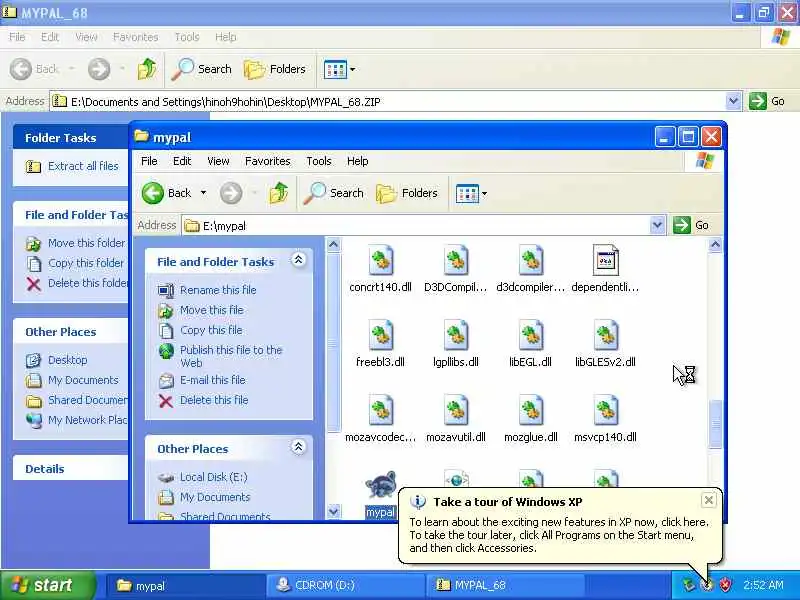Image resolution: width=800 pixels, height=600 pixels.
Task: Click task pane scroll down arrow
Action: point(333,511)
